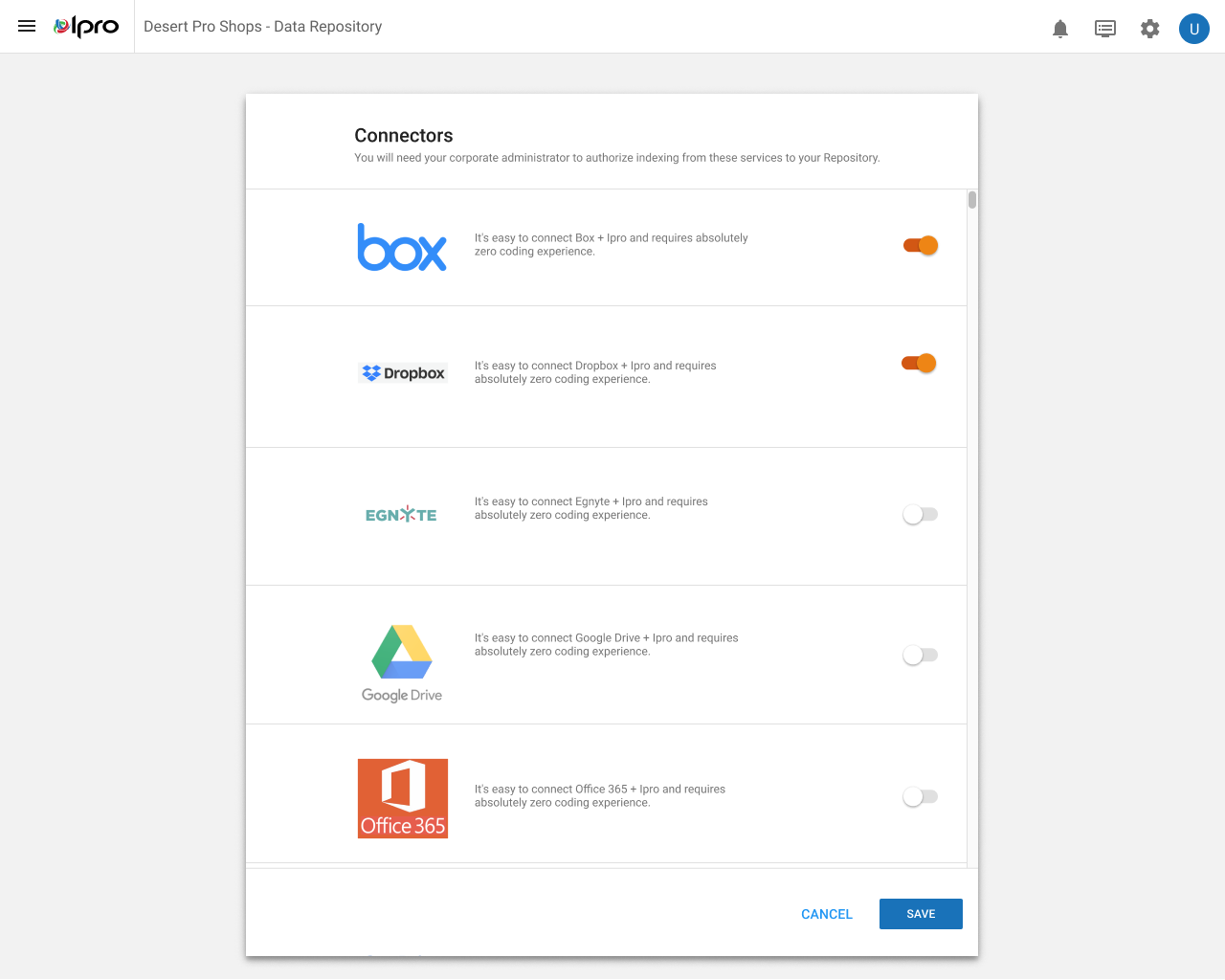This screenshot has height=980, width=1225.
Task: Cancel the Connectors dialog
Action: coord(826,914)
